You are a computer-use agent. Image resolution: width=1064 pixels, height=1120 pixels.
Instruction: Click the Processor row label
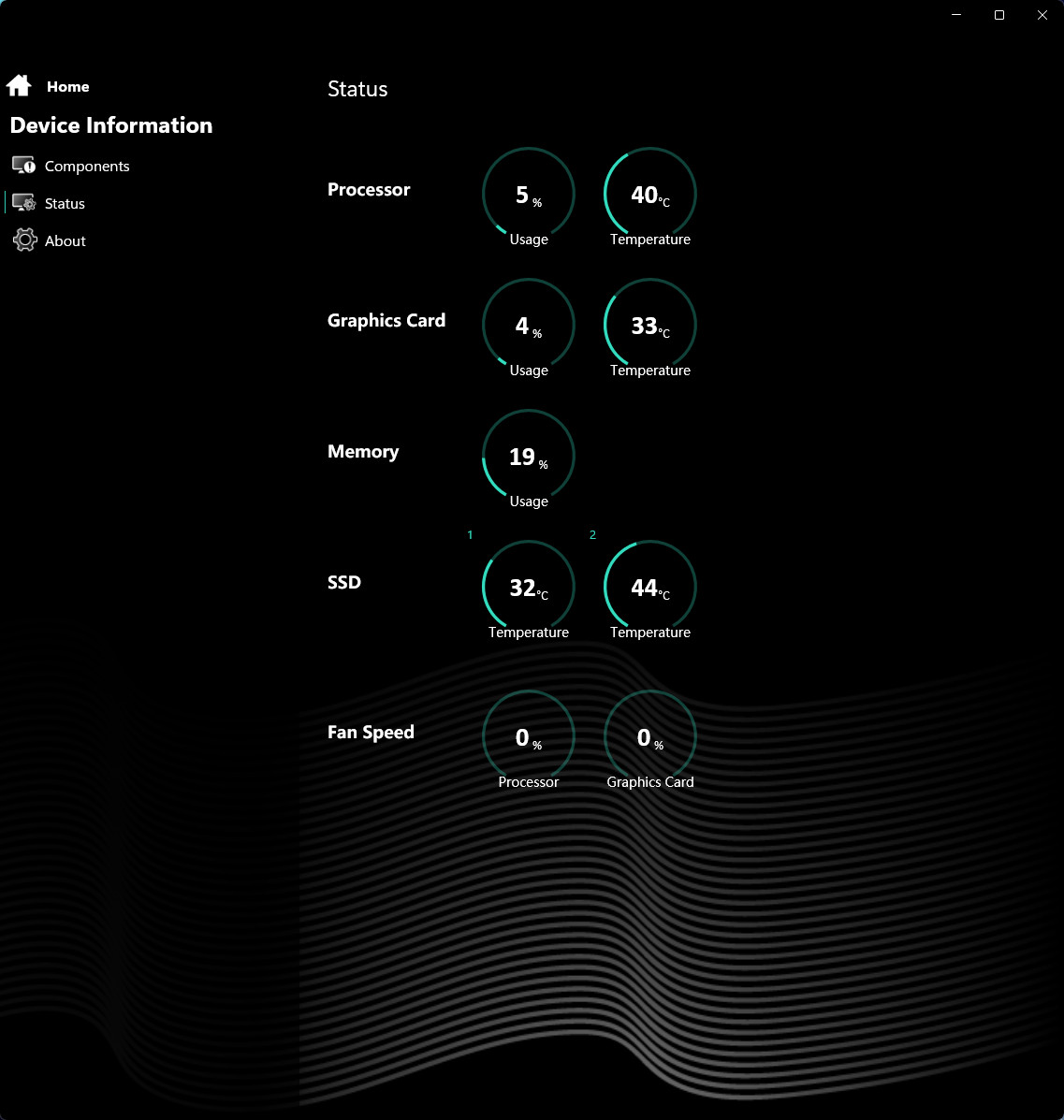click(369, 189)
